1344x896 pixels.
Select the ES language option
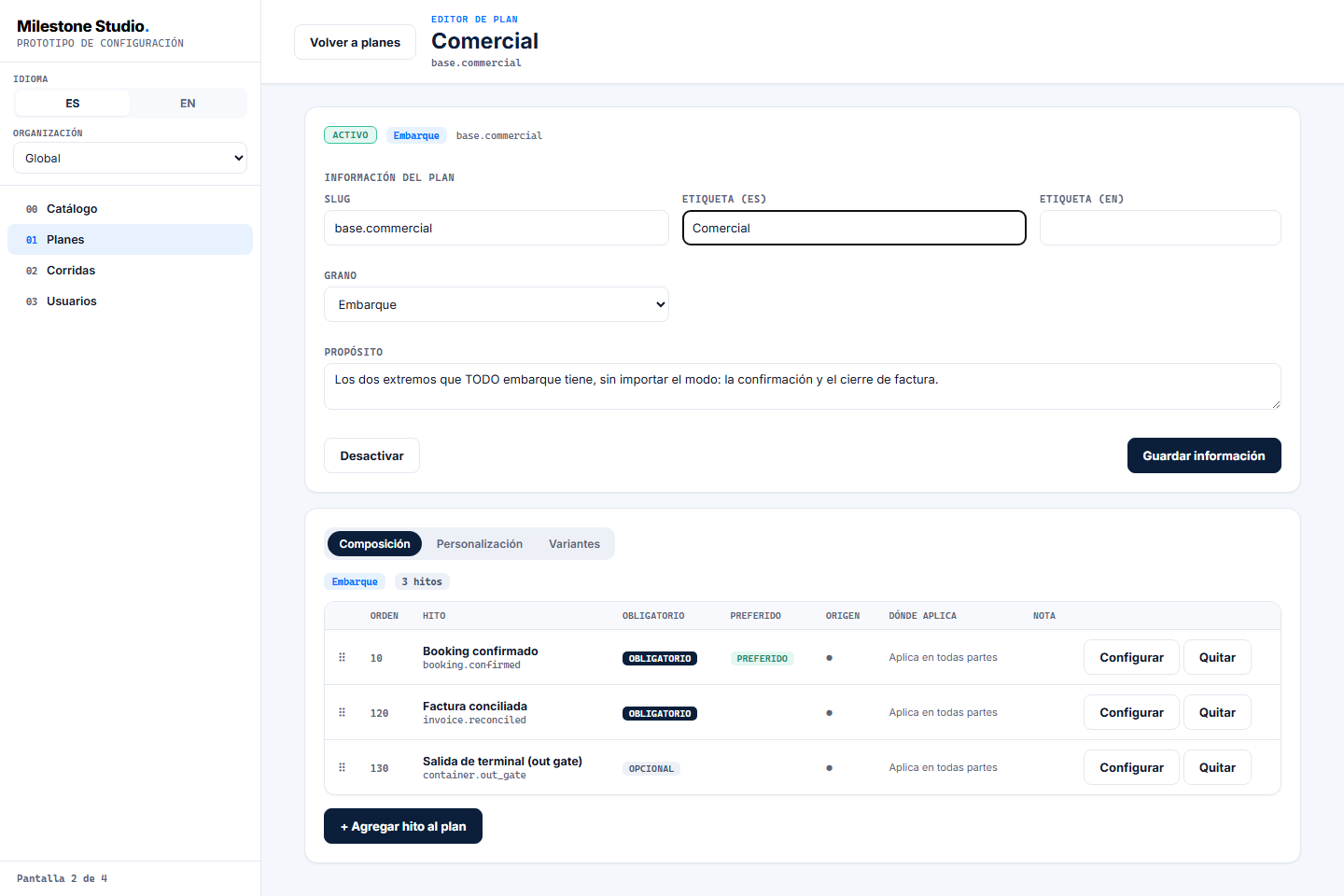click(73, 103)
